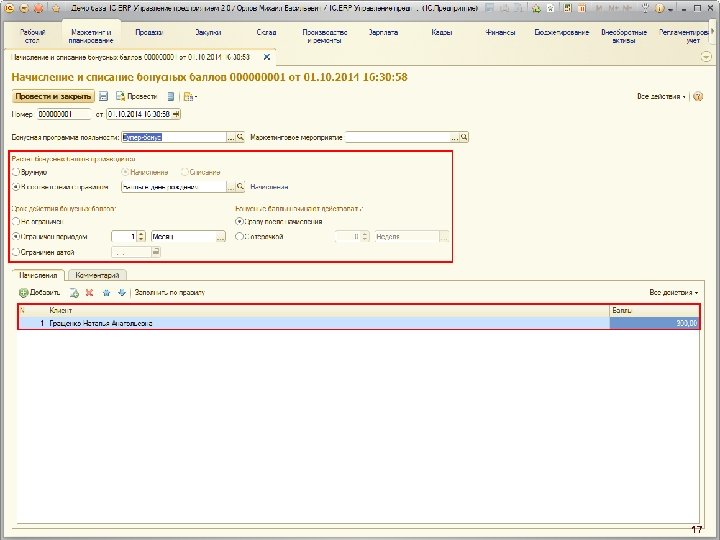Select the Списание radio option
Image resolution: width=720 pixels, height=540 pixels.
tap(184, 172)
